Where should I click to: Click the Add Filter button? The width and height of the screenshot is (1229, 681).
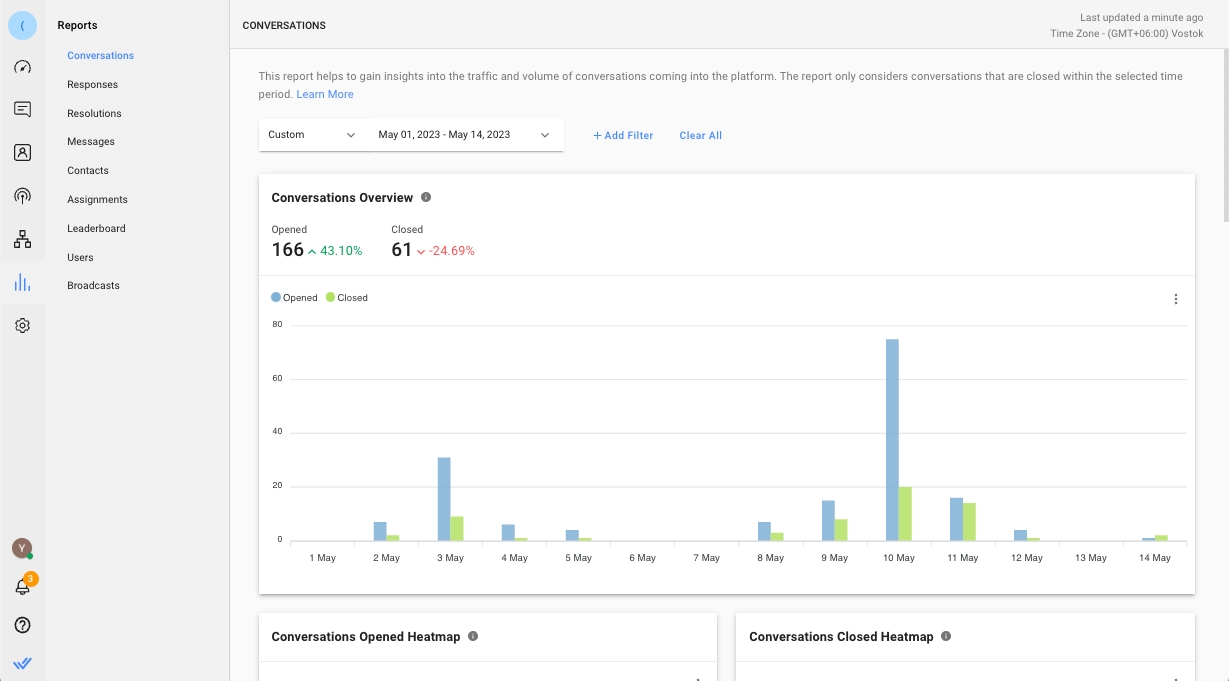[x=622, y=136]
